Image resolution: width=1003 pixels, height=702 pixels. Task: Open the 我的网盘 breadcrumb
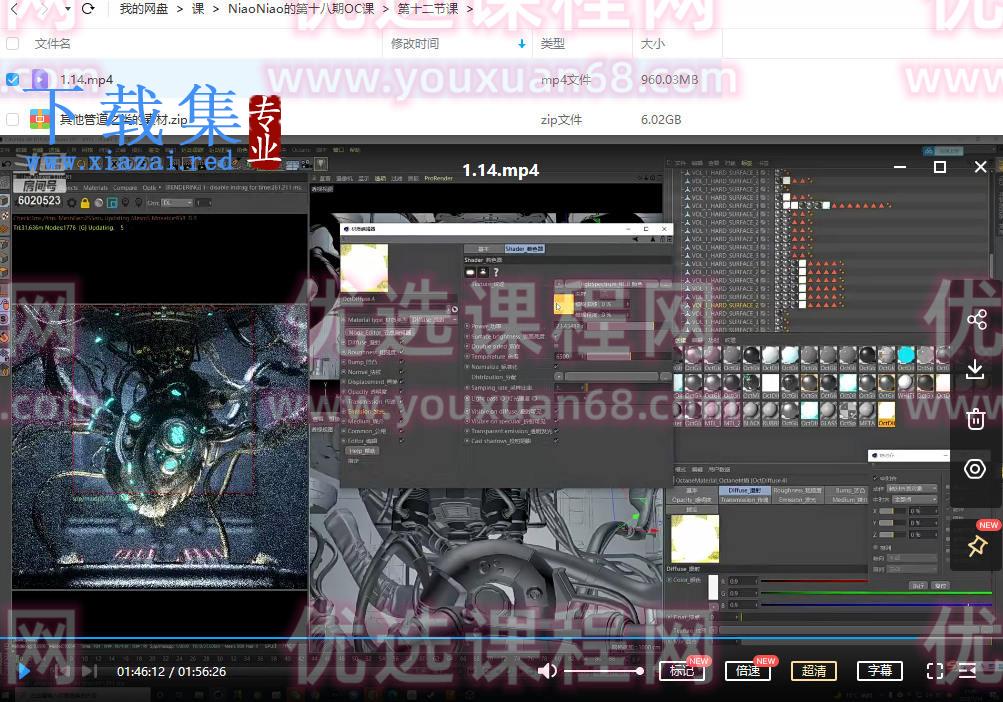[143, 9]
